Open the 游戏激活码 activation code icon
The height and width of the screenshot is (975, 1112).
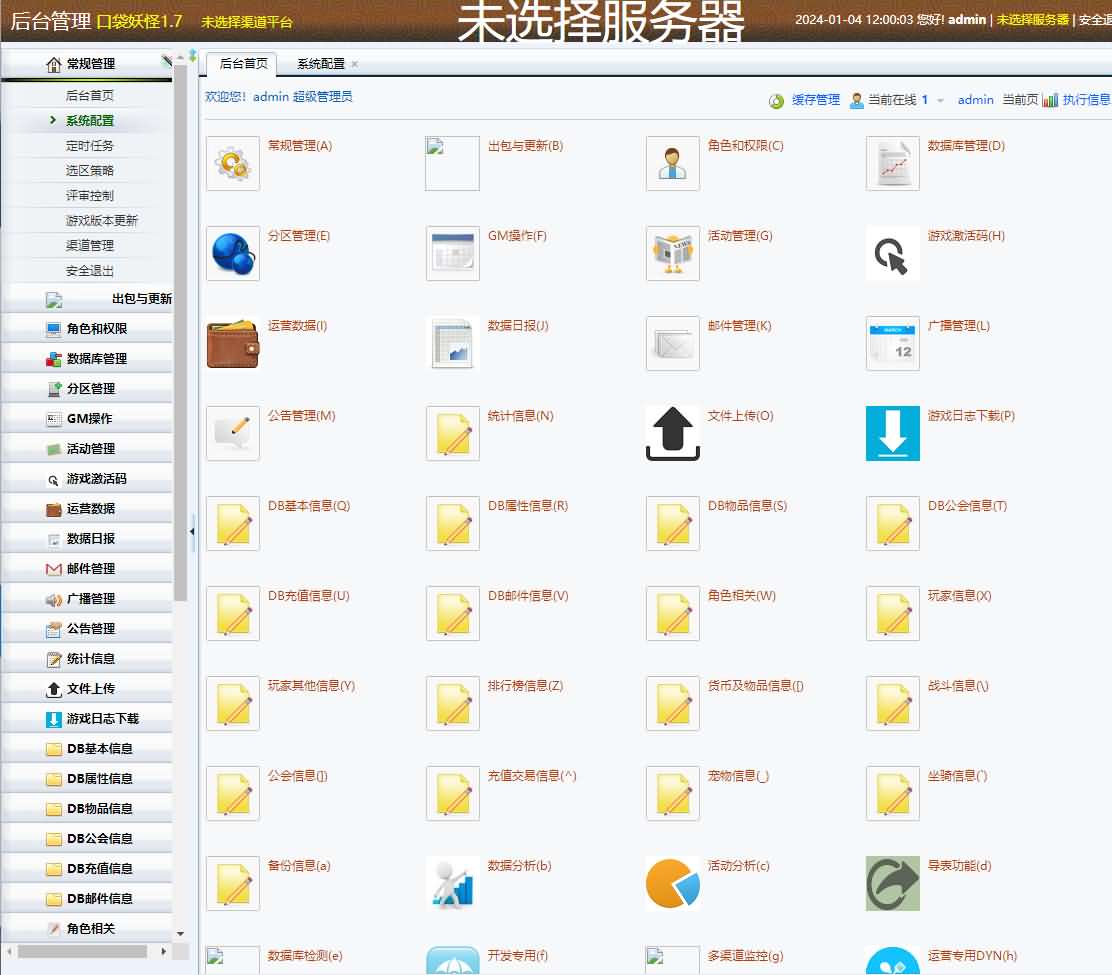pyautogui.click(x=892, y=253)
